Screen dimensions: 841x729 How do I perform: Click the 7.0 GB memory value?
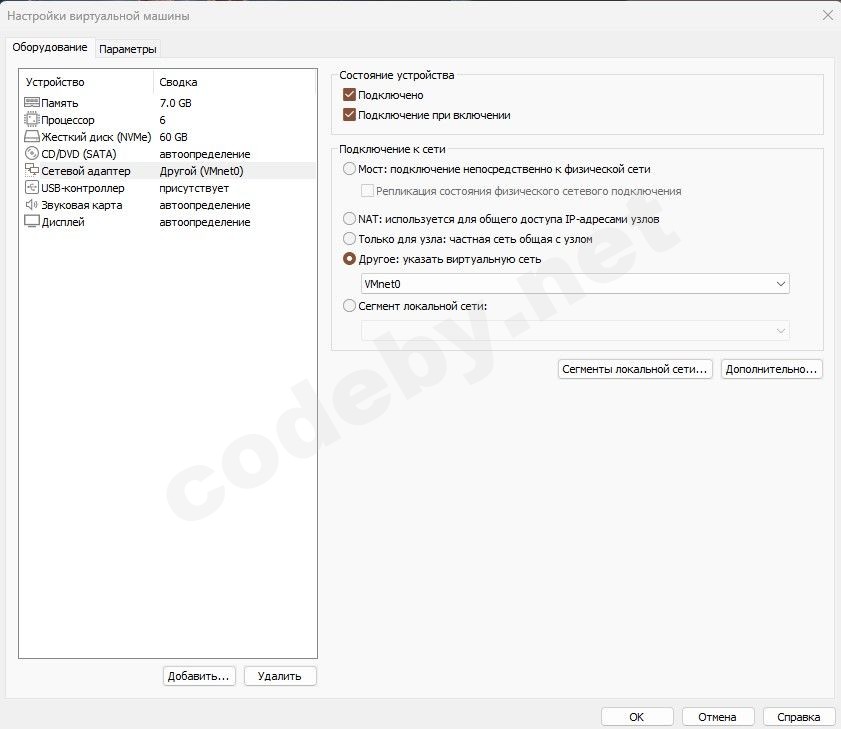[x=175, y=103]
